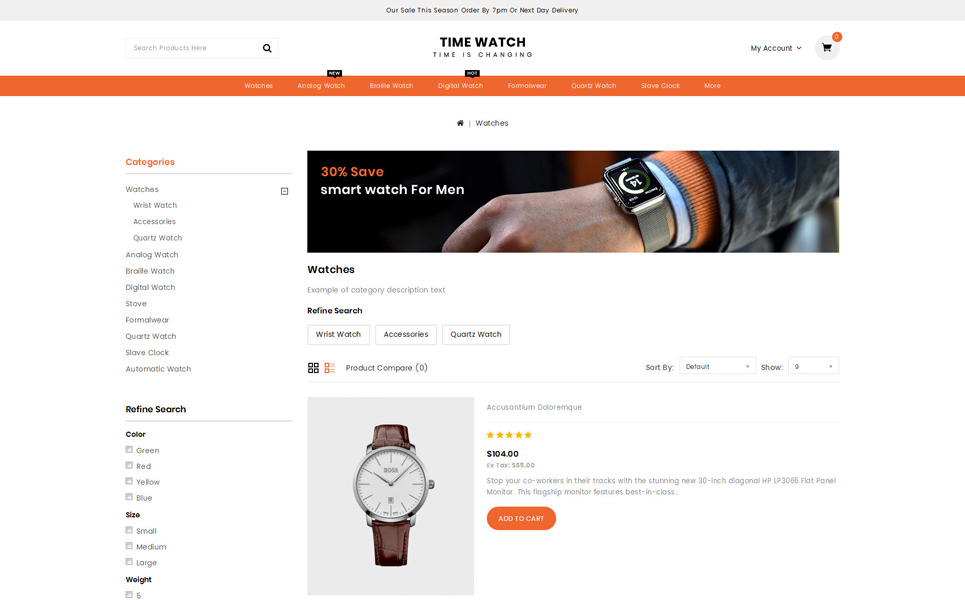The height and width of the screenshot is (600, 965).
Task: Click the search magnifier icon
Action: pos(267,48)
